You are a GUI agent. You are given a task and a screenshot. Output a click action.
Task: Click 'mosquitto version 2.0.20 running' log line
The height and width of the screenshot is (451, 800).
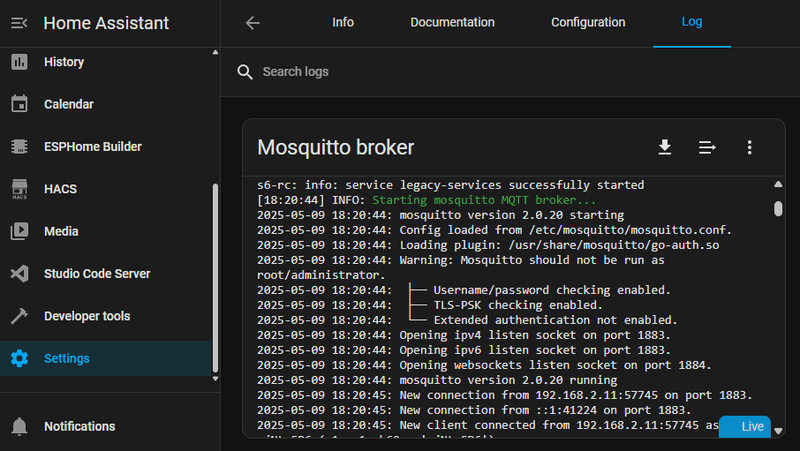[x=437, y=380]
